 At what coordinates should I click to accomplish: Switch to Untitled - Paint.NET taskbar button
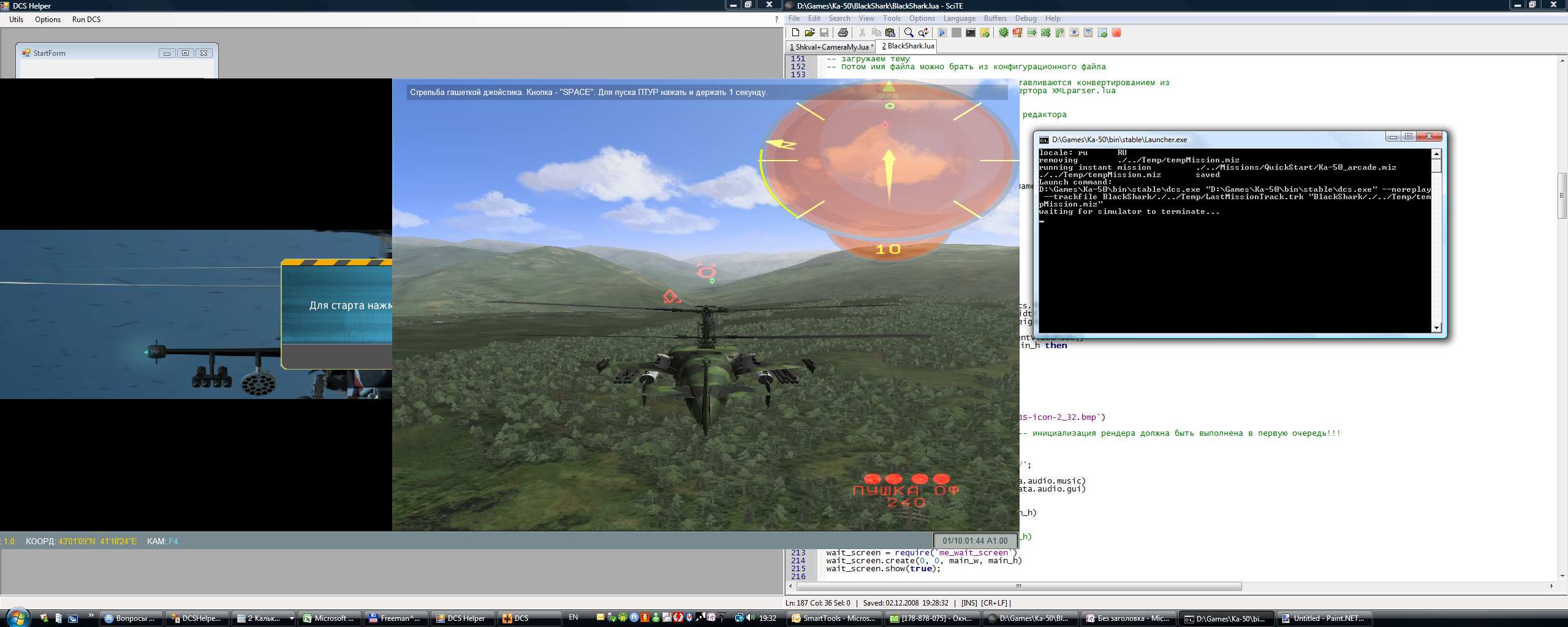coord(1324,618)
